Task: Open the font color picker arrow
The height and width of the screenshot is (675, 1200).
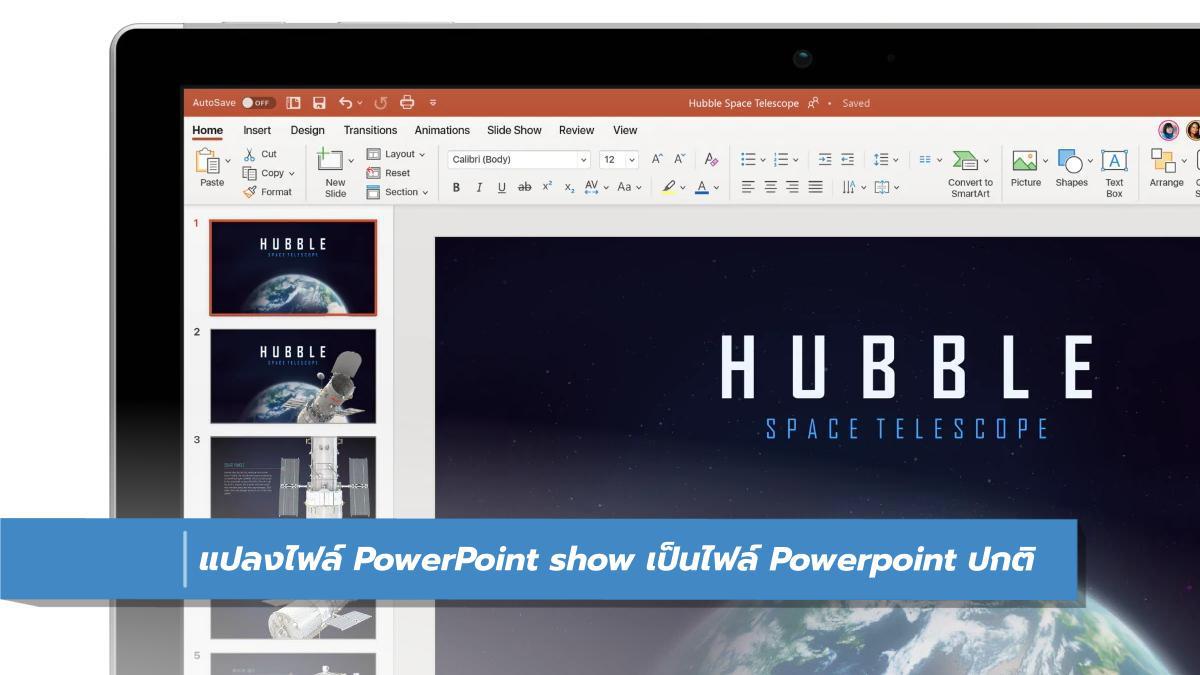Action: 715,188
